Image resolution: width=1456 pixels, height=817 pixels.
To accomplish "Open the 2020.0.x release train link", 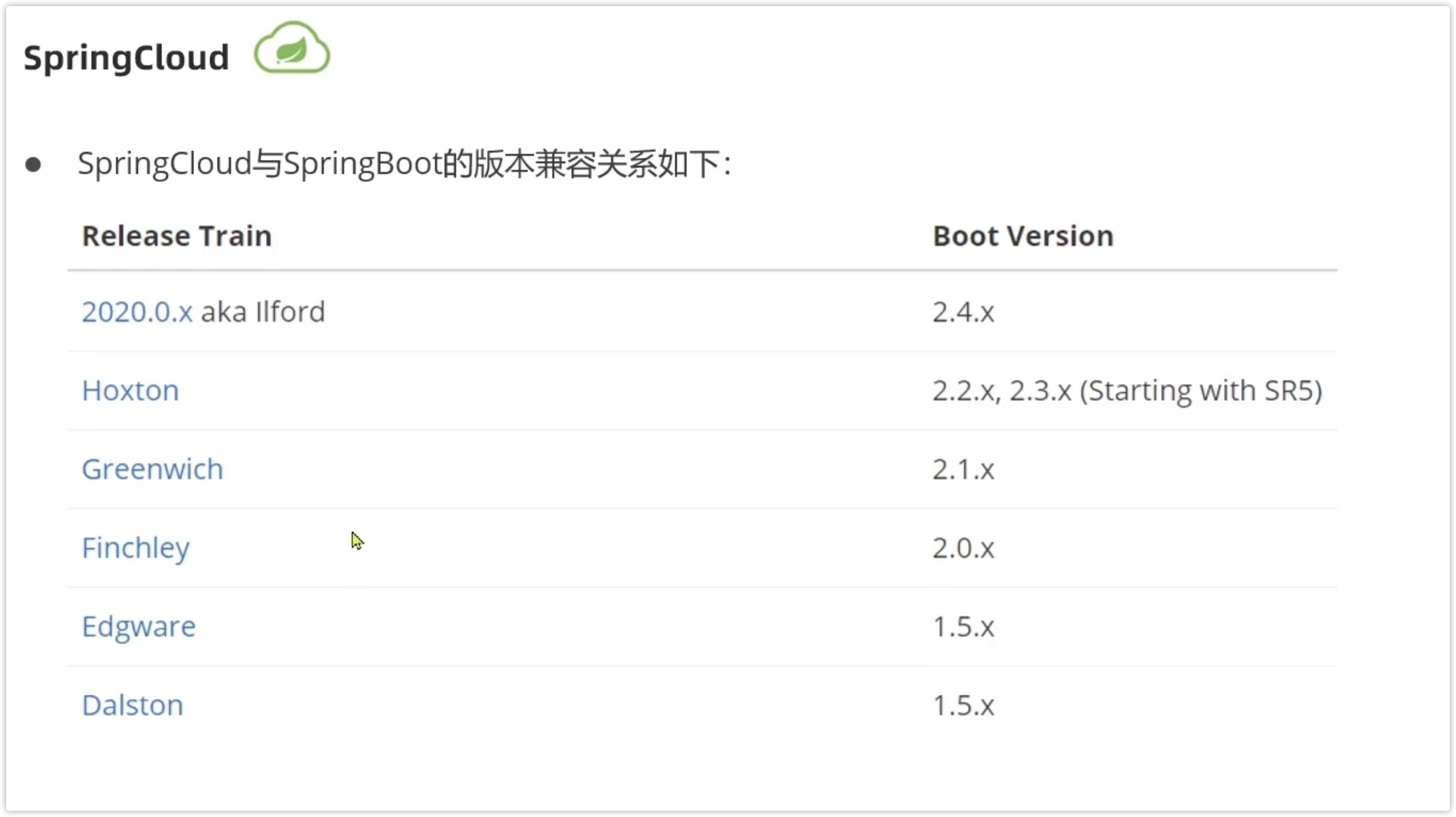I will (x=137, y=312).
